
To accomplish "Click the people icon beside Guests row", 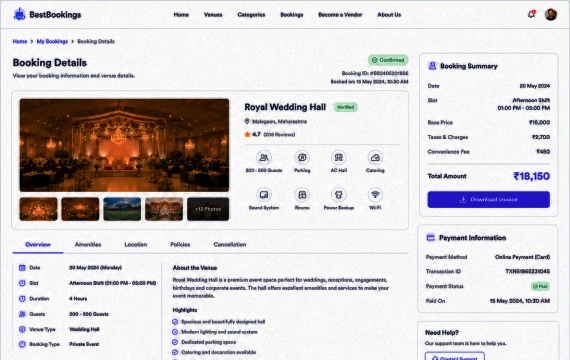I will click(x=22, y=314).
